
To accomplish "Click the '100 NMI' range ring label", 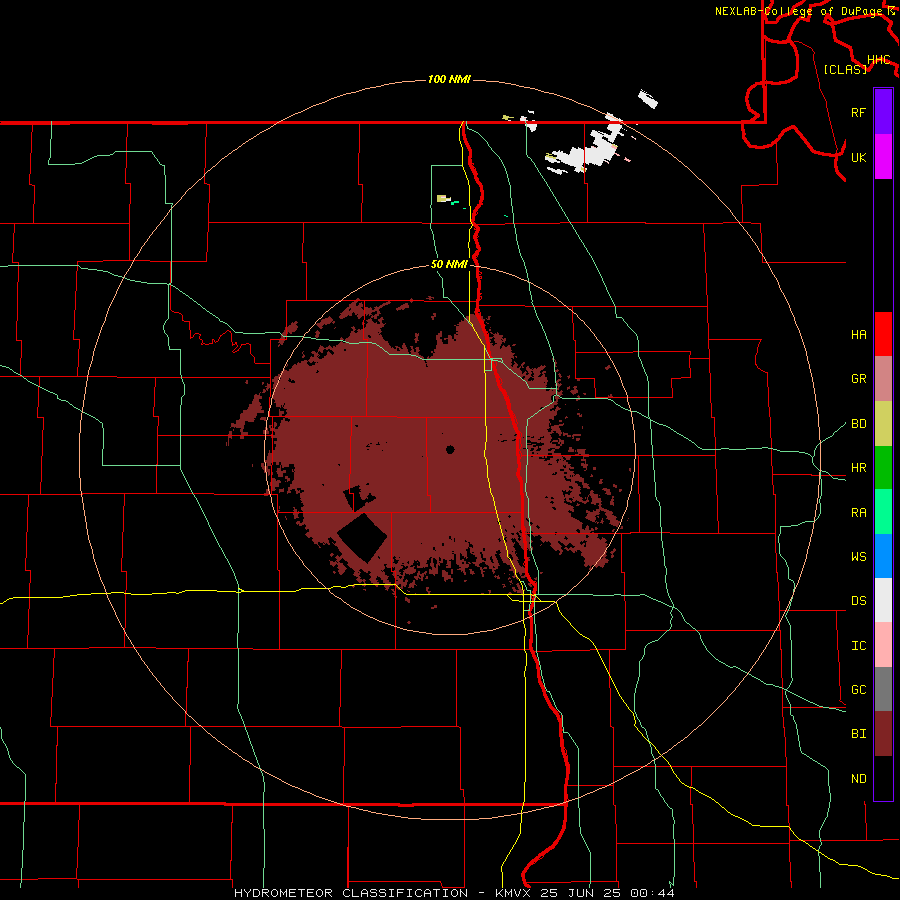I will click(x=449, y=79).
